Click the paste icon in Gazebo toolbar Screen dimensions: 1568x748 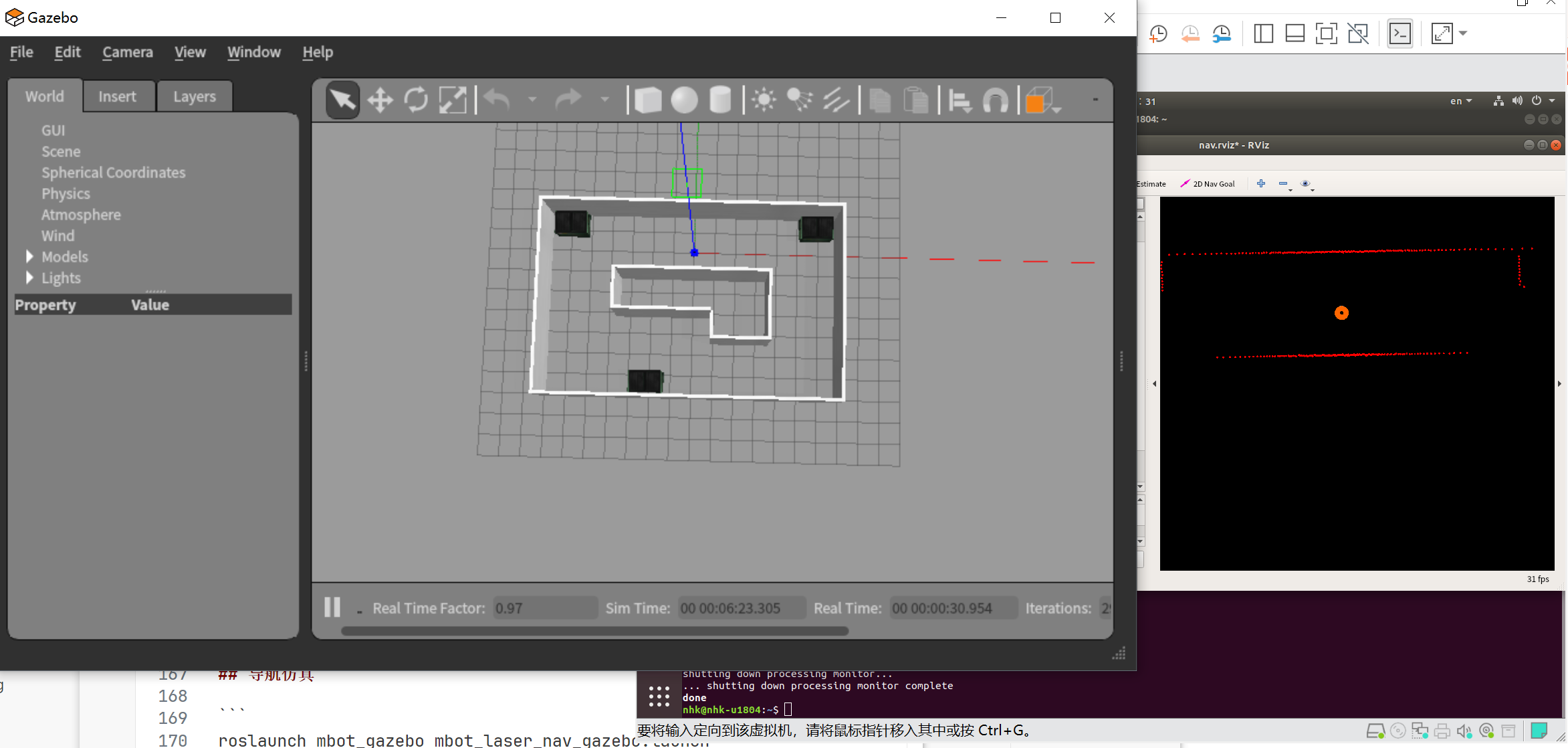(916, 100)
